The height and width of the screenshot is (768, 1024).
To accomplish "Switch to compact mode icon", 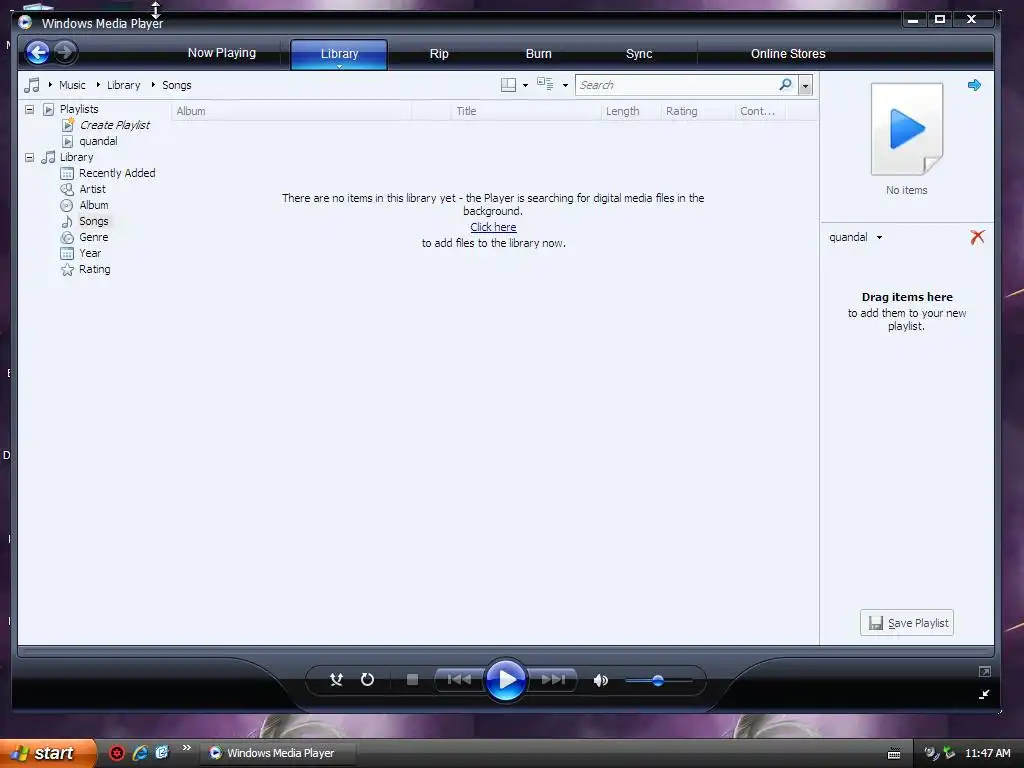I will [x=984, y=694].
